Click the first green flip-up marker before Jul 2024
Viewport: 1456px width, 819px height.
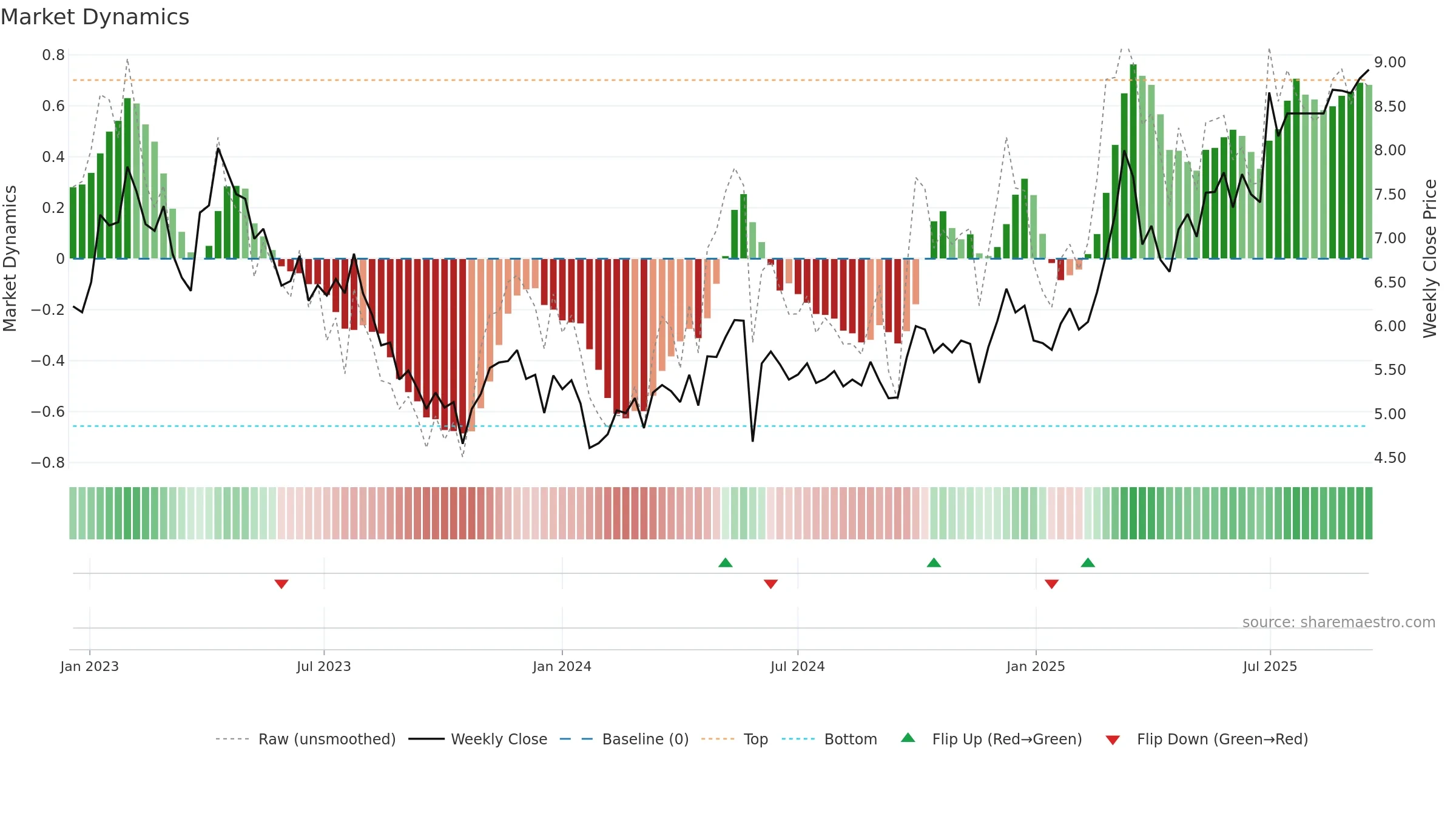coord(726,562)
